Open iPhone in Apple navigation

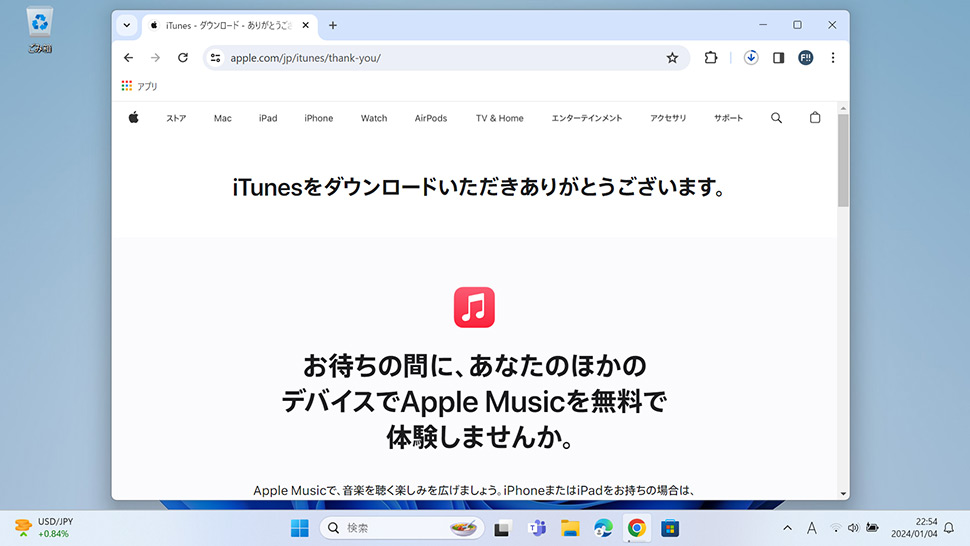pyautogui.click(x=319, y=118)
